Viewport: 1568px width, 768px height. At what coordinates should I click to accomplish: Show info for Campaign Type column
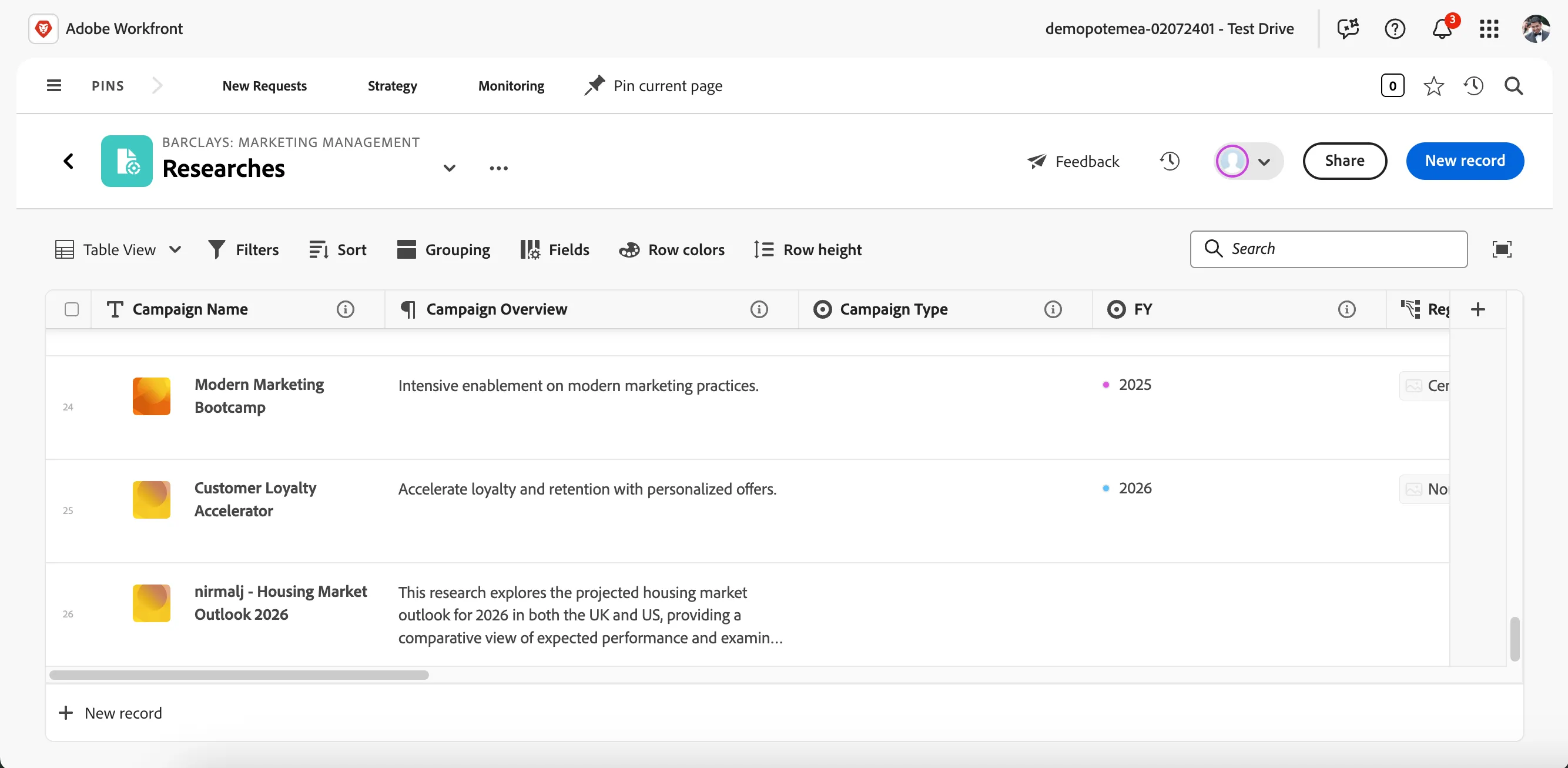[x=1053, y=309]
